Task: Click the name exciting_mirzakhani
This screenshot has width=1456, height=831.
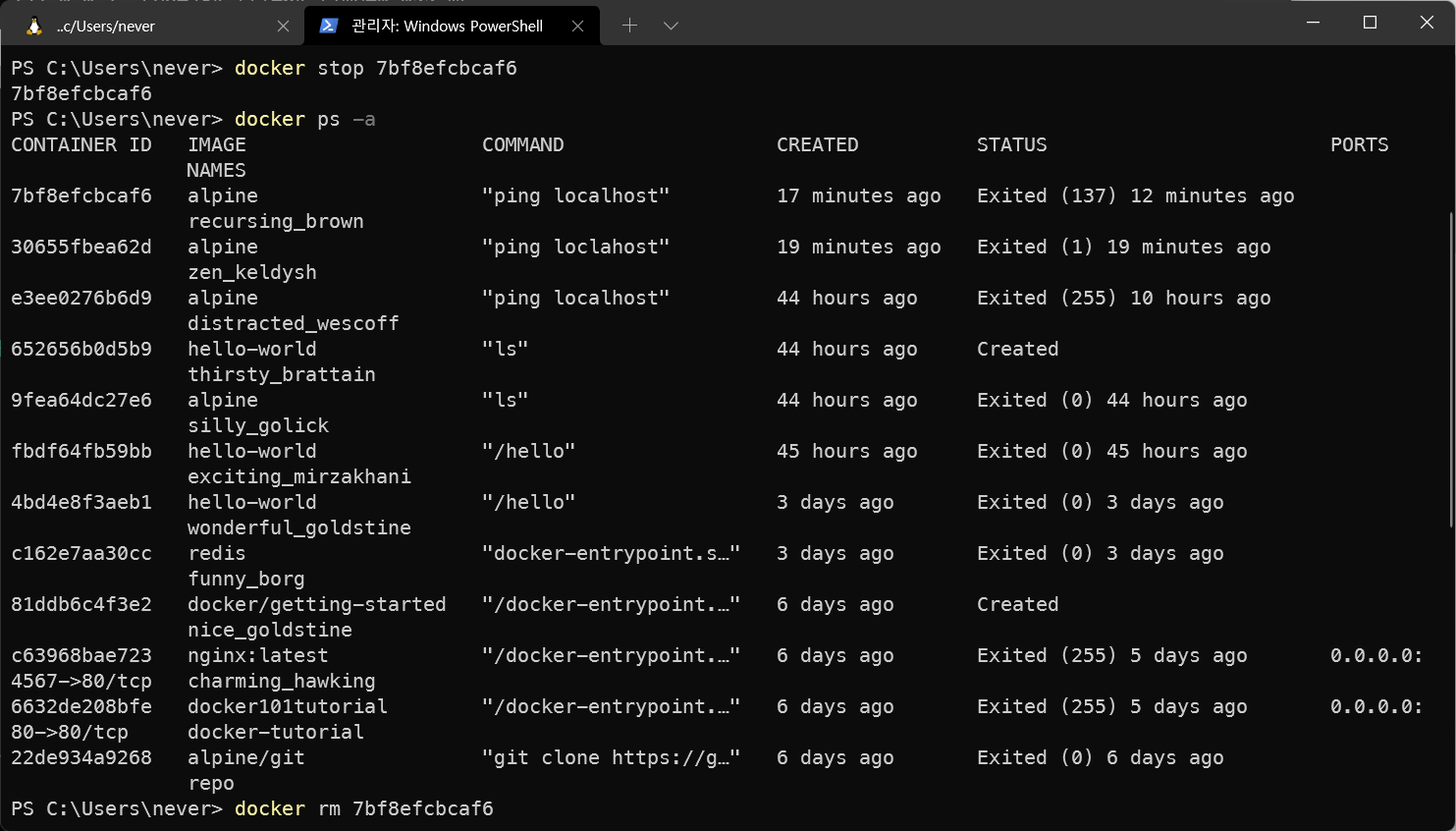Action: tap(299, 476)
